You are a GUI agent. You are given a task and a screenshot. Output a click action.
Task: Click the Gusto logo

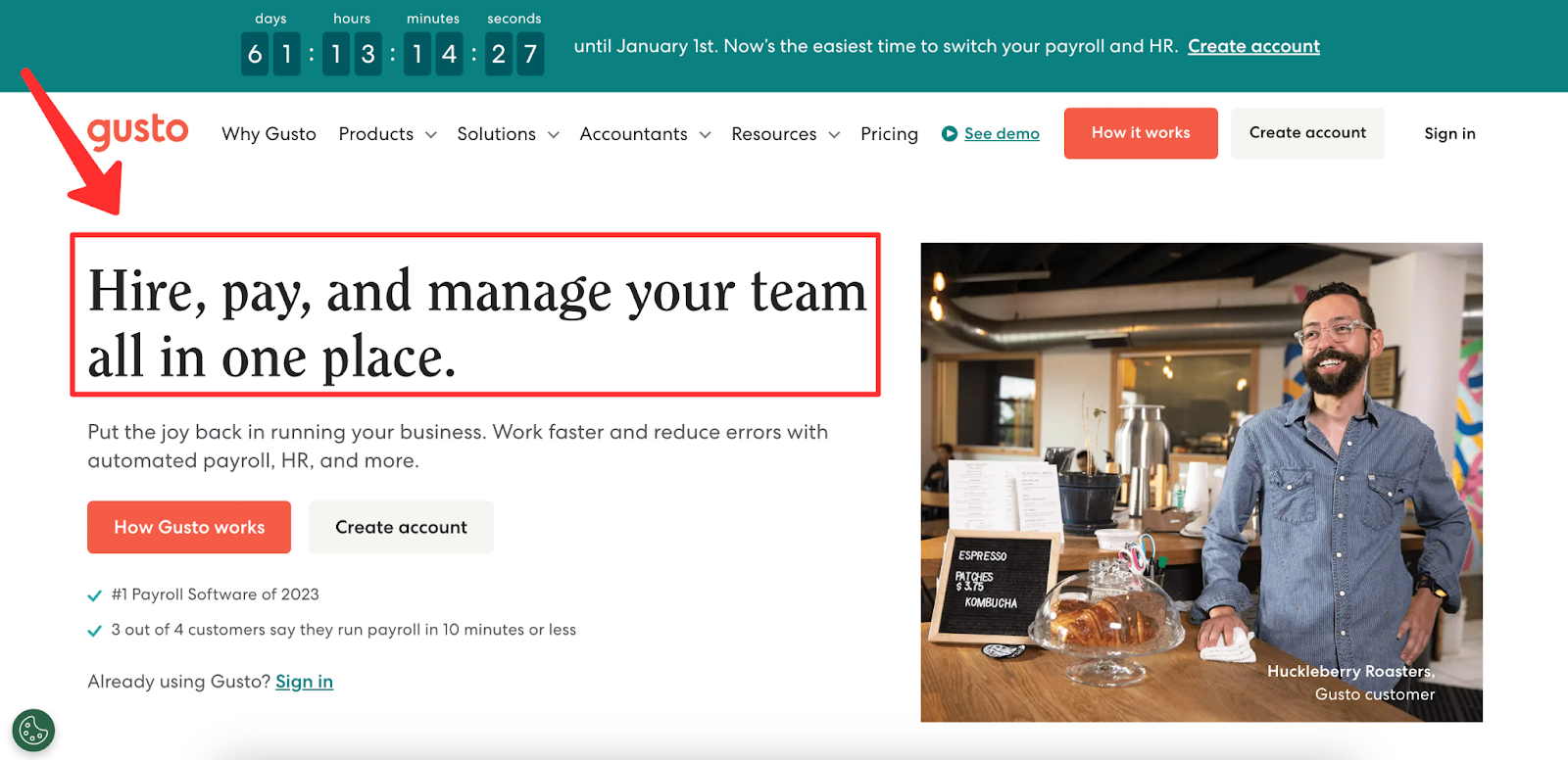pyautogui.click(x=138, y=131)
